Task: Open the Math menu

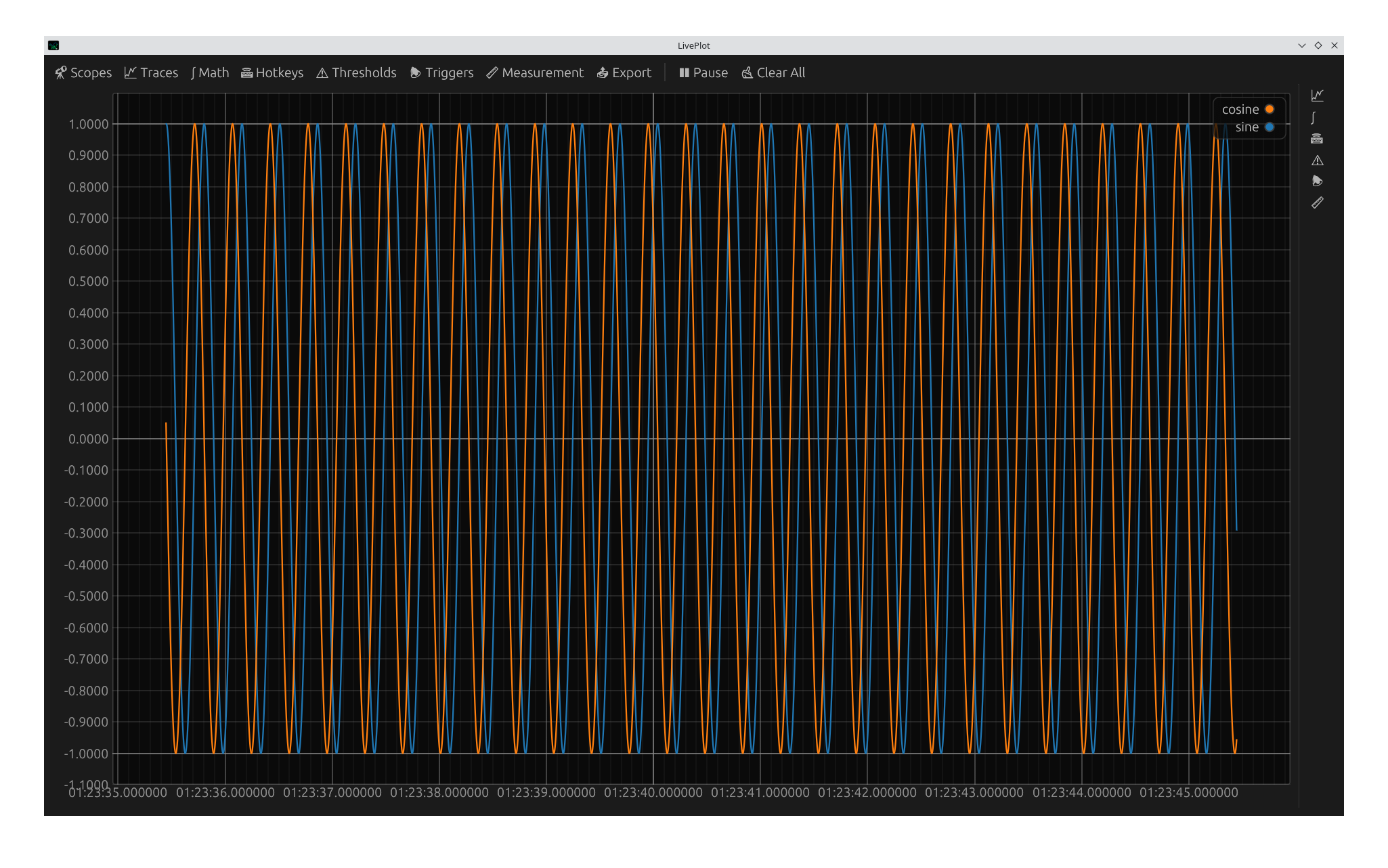Action: click(x=210, y=72)
